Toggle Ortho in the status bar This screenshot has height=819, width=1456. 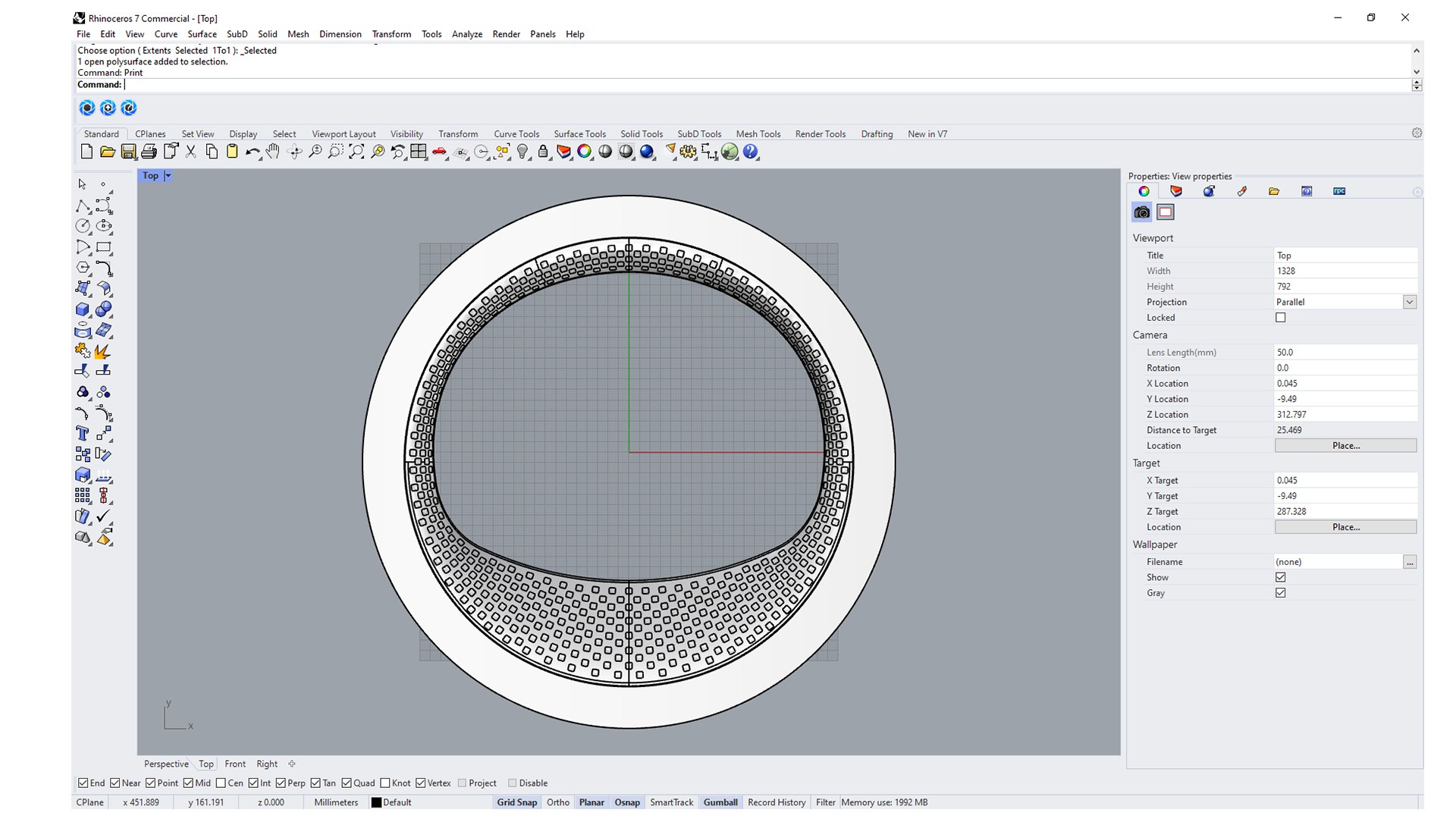[x=557, y=802]
